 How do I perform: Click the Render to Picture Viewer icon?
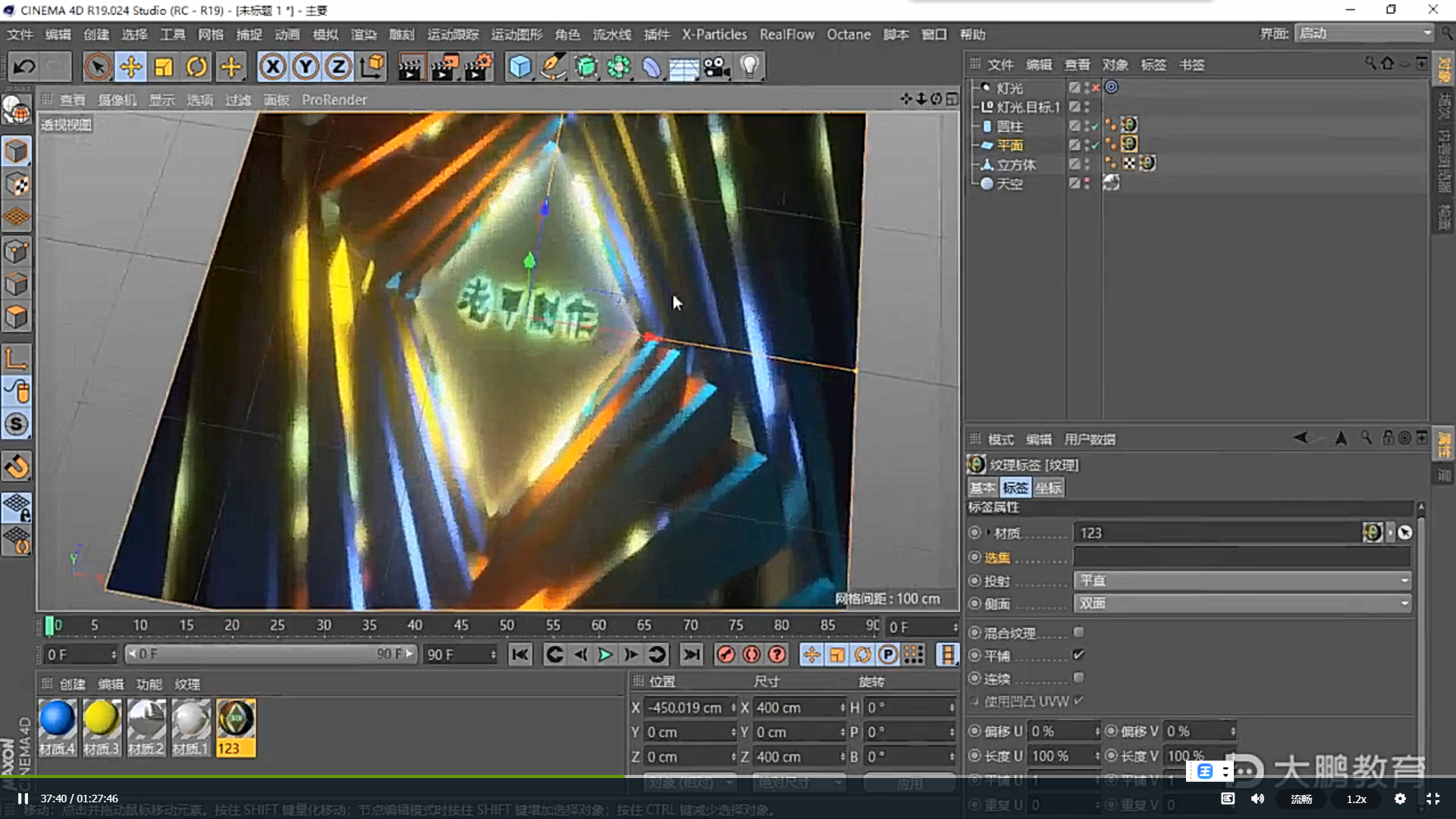(x=444, y=67)
